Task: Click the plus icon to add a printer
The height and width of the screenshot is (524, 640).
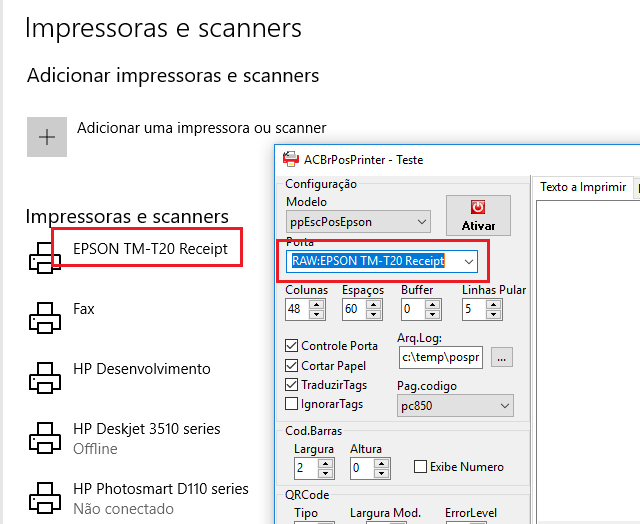Action: [47, 137]
